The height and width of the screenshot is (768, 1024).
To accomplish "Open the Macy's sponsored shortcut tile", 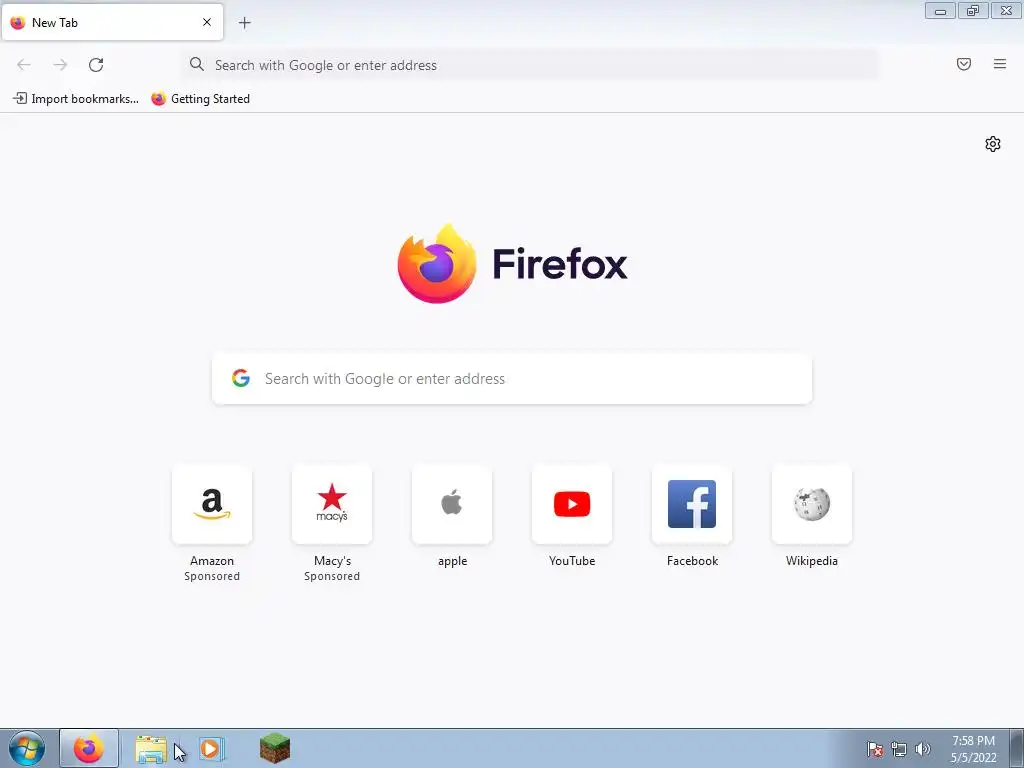I will coord(332,504).
